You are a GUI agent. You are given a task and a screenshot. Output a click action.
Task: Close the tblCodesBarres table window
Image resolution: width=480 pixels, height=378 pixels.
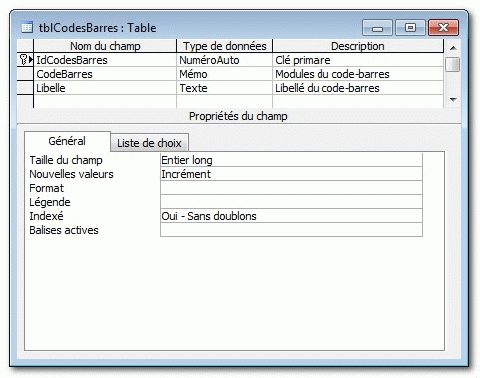click(443, 28)
